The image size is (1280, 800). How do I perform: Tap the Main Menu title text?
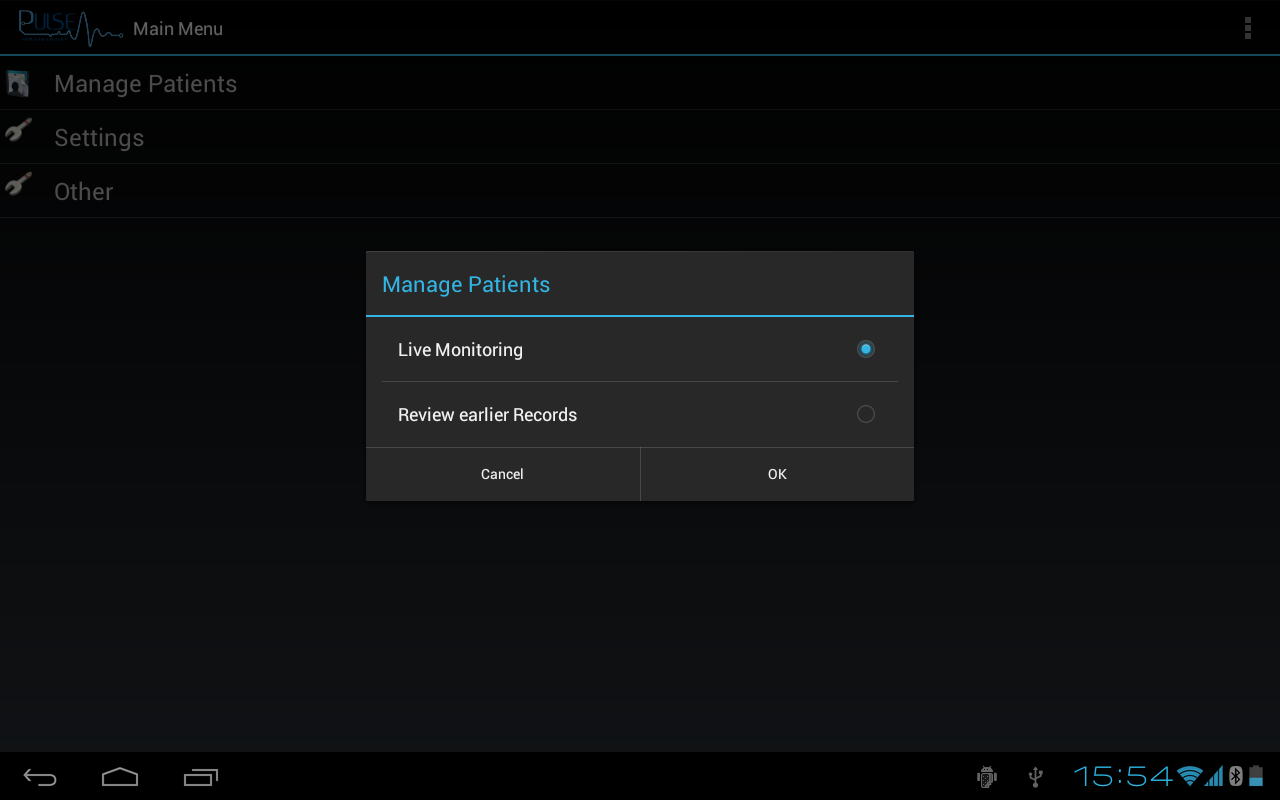(178, 29)
